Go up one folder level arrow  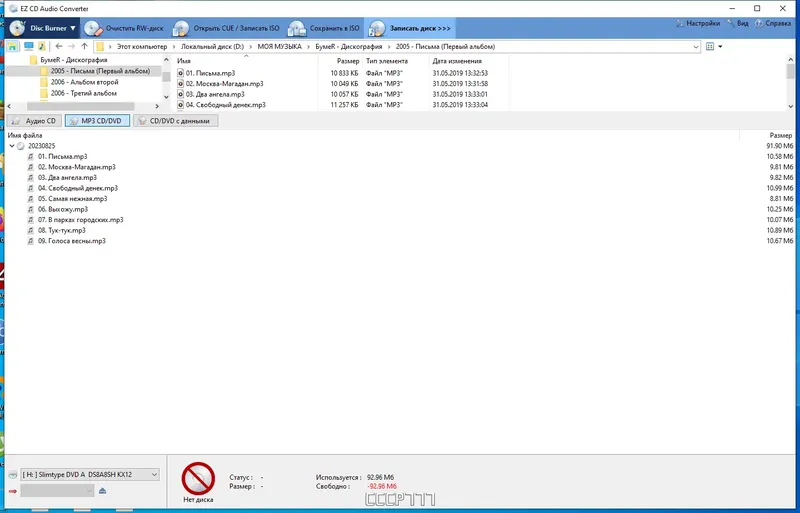click(x=84, y=46)
